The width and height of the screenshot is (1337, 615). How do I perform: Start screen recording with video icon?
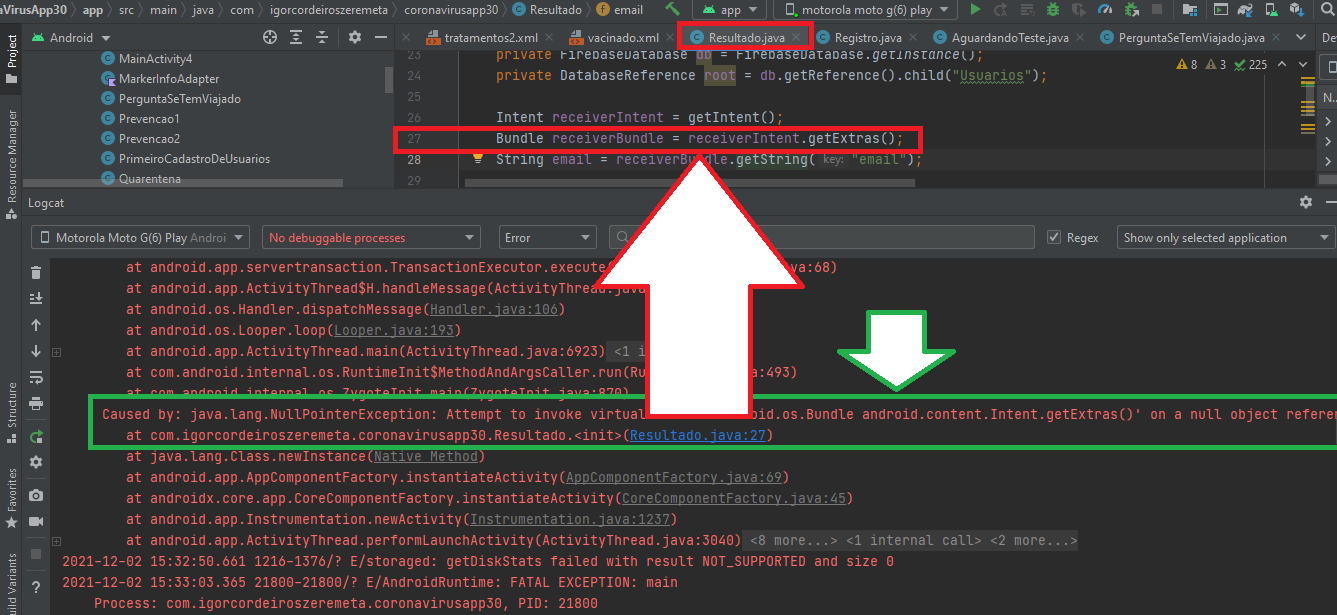36,521
